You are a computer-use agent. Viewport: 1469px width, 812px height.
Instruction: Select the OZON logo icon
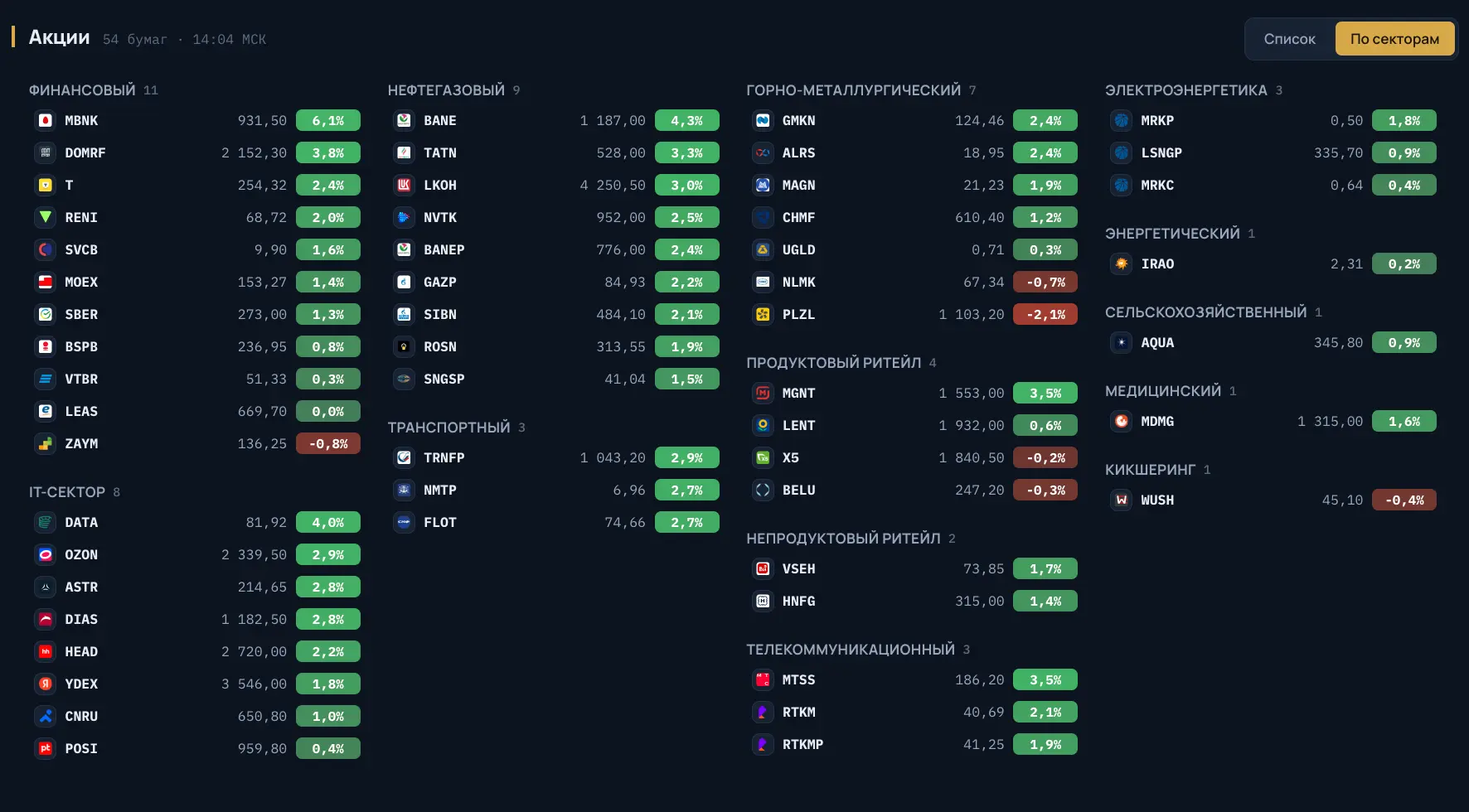pos(46,555)
